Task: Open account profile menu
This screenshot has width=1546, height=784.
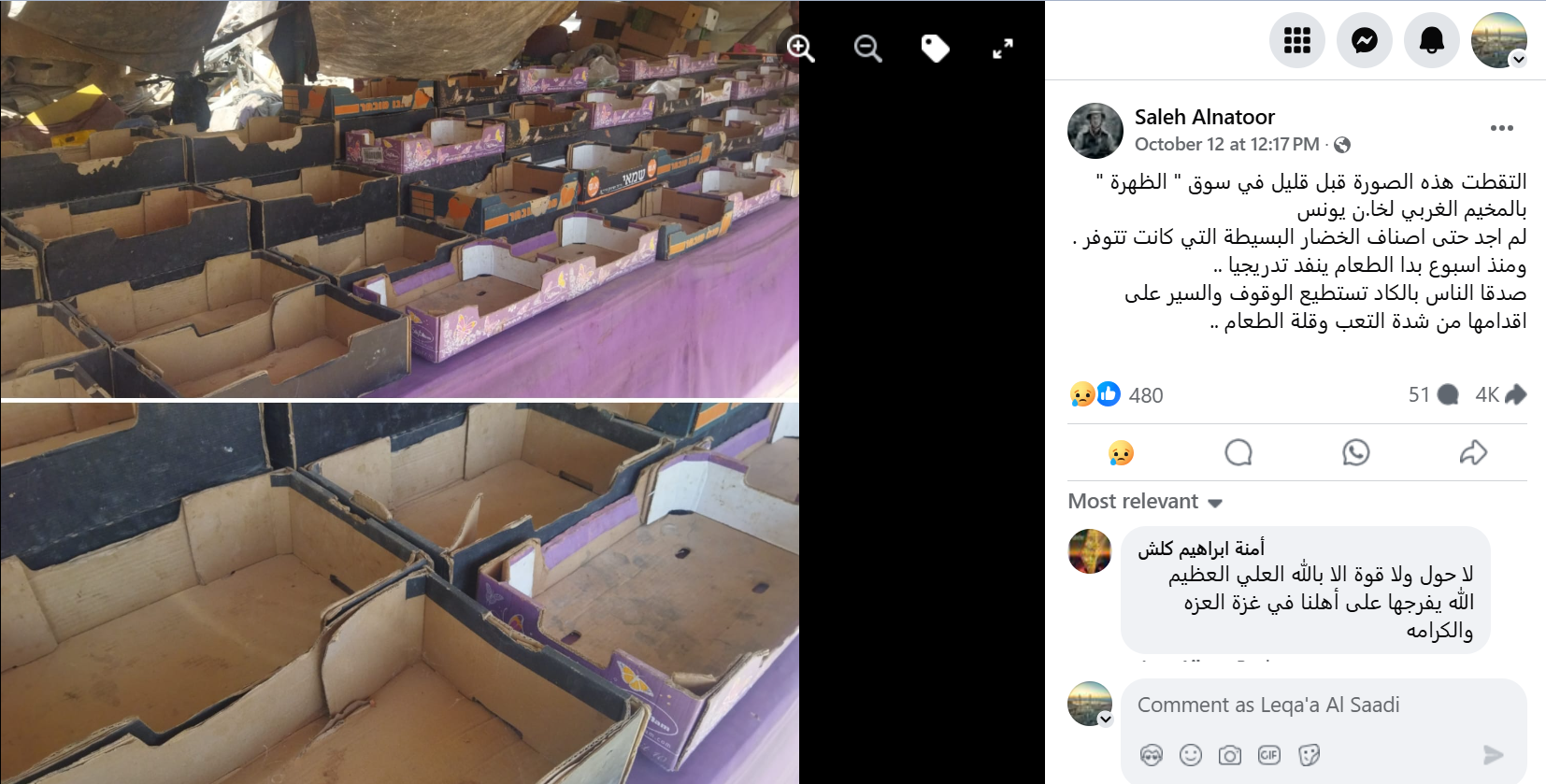Action: [x=1498, y=40]
